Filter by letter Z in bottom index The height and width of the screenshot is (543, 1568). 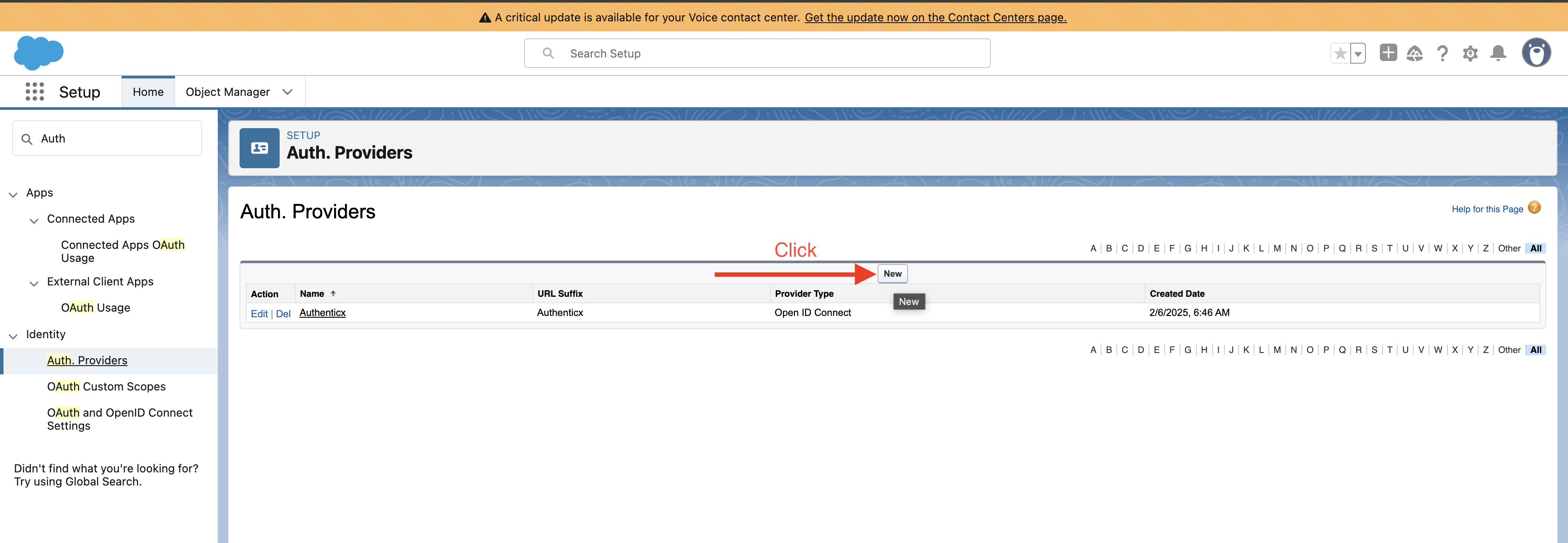1485,350
